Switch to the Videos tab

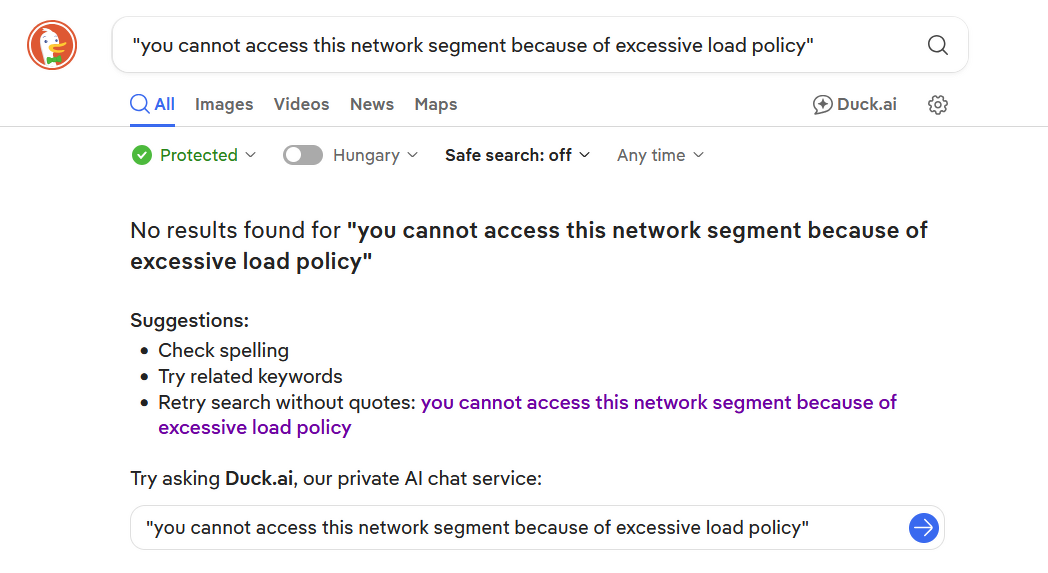tap(301, 104)
